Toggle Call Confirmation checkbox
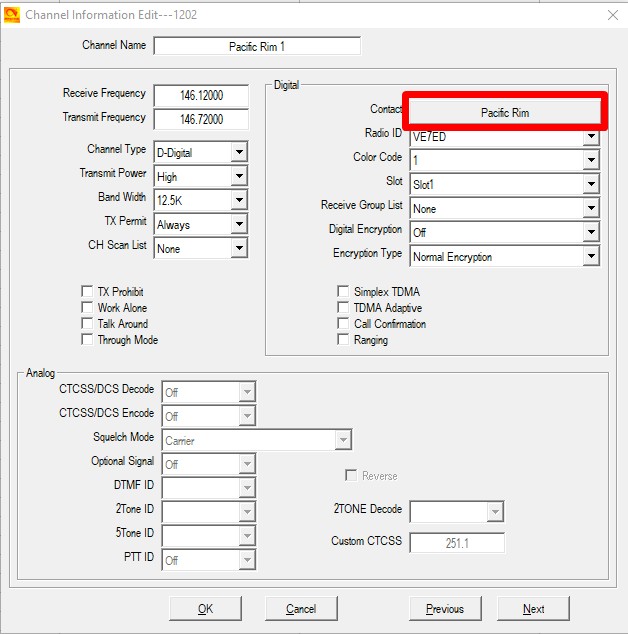The image size is (628, 634). tap(344, 324)
